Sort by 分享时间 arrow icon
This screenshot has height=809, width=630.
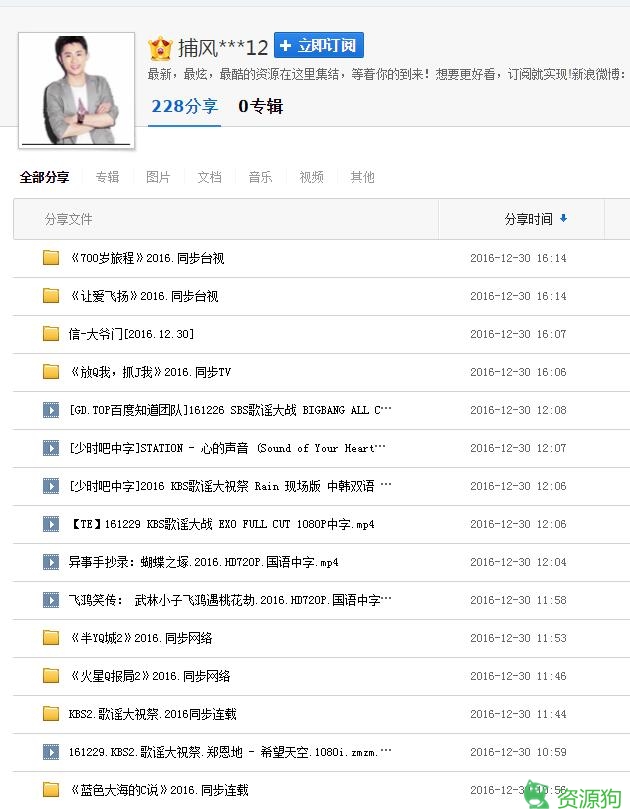(563, 218)
